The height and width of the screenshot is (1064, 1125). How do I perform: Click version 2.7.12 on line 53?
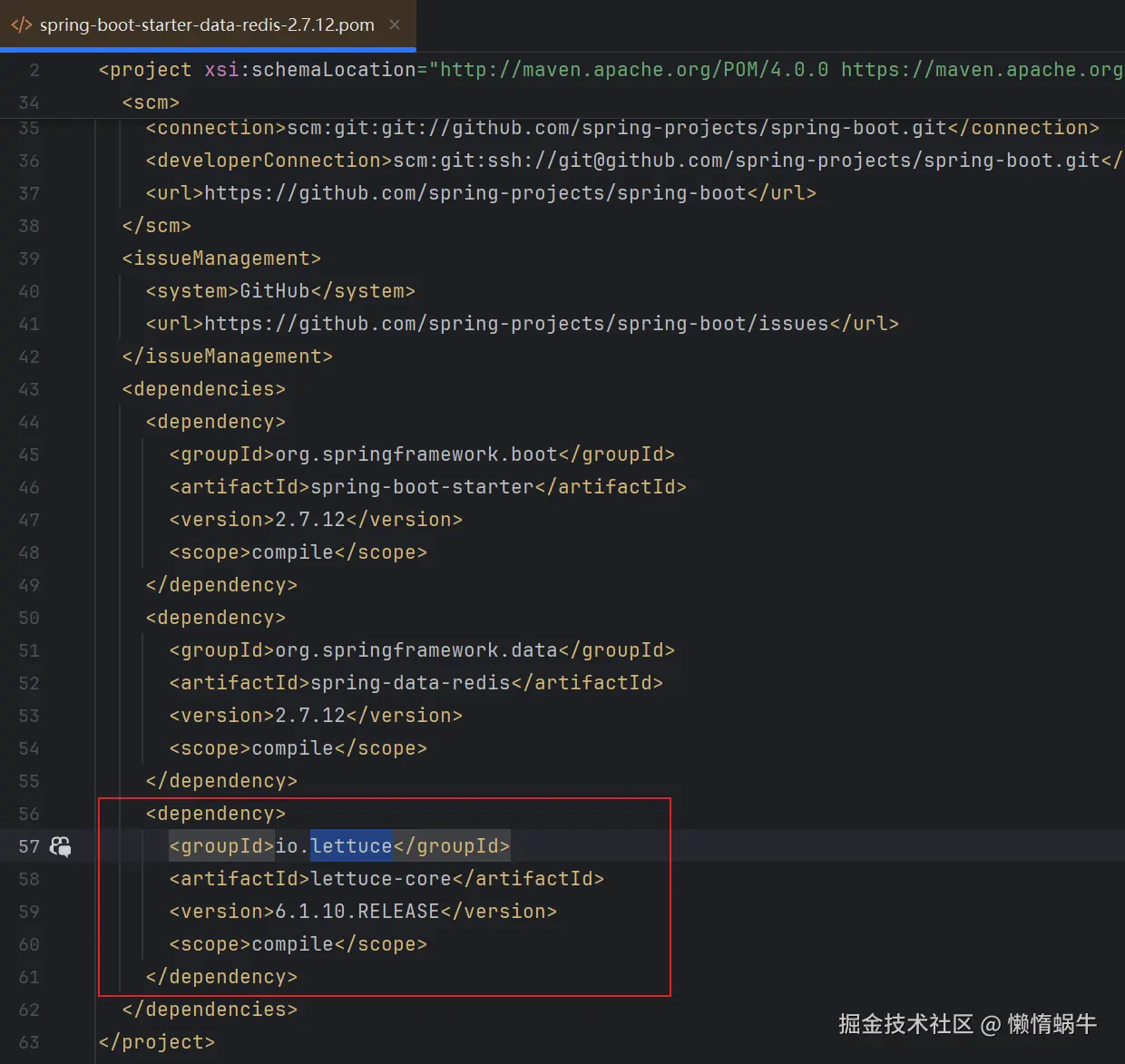click(x=316, y=716)
